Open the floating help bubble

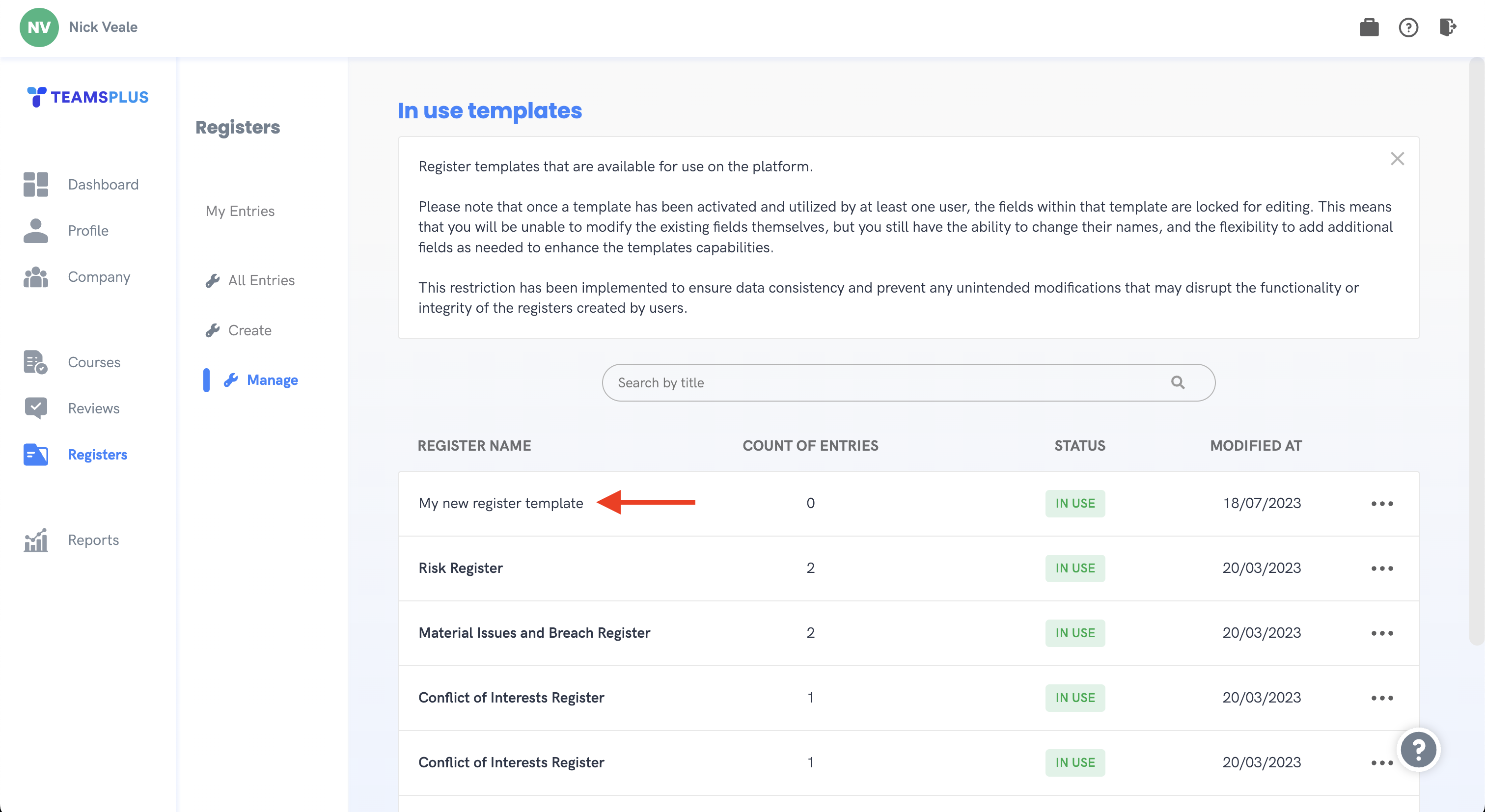click(x=1418, y=749)
